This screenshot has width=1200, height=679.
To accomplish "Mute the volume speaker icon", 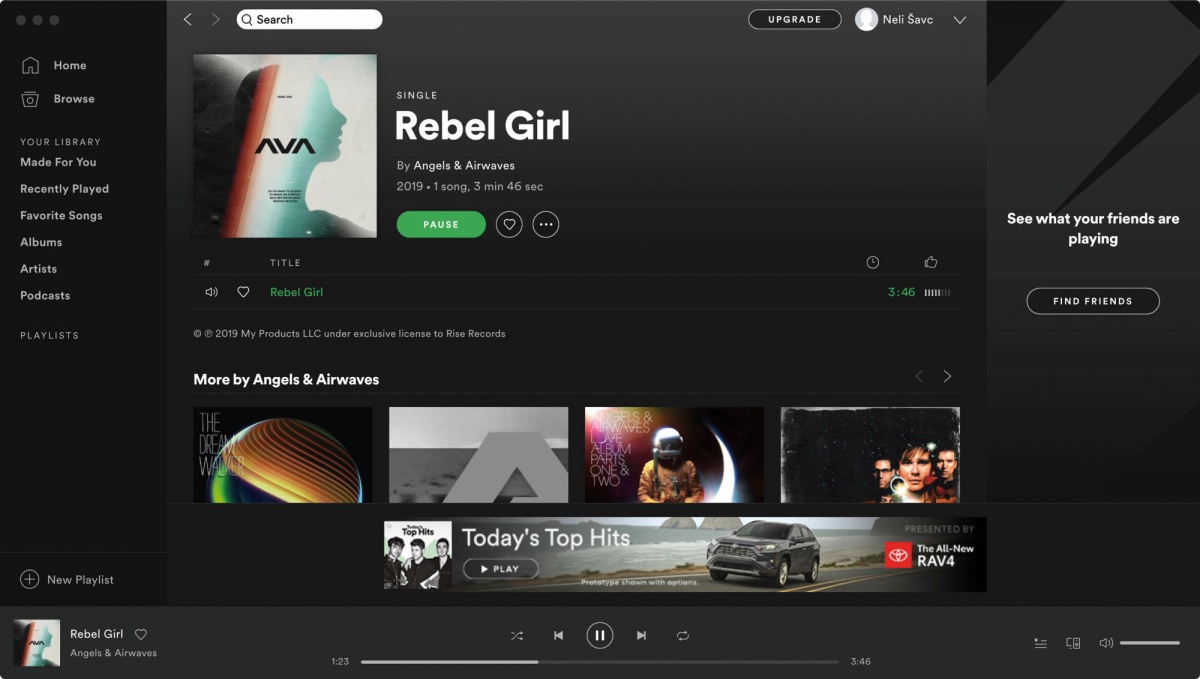I will click(x=1106, y=643).
